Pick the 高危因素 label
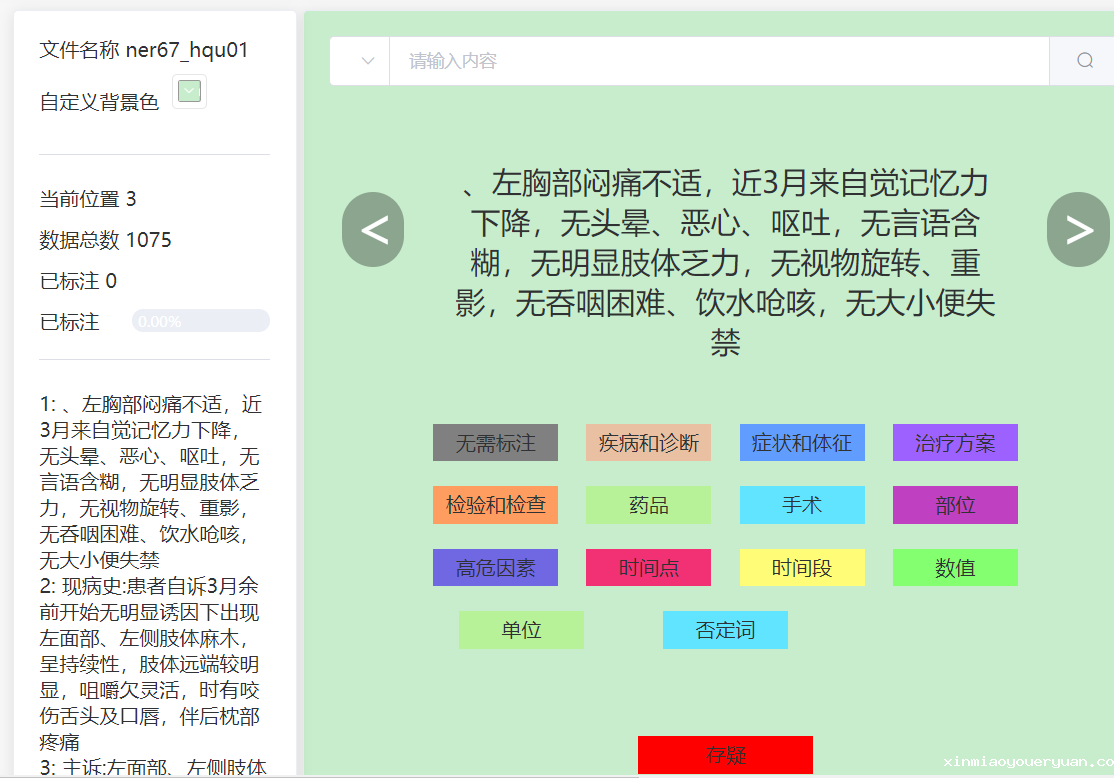 point(495,568)
